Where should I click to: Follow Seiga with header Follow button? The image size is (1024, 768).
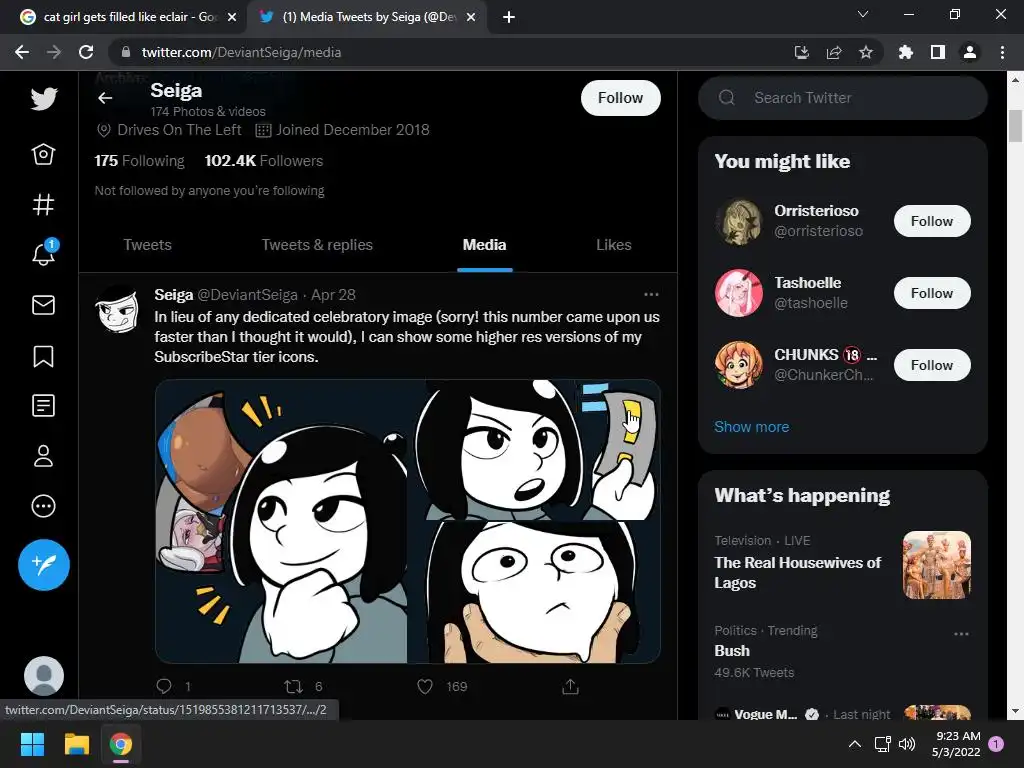620,98
